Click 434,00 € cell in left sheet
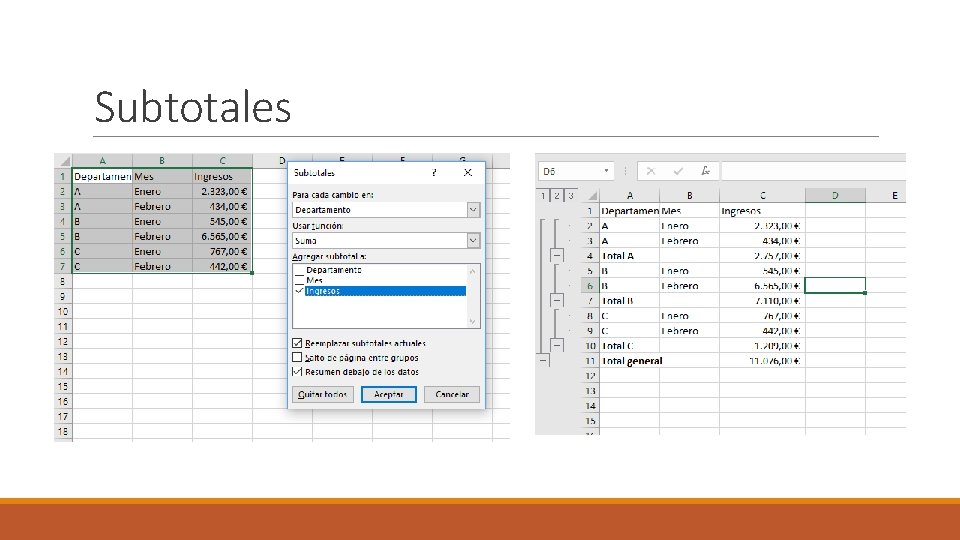Image resolution: width=960 pixels, height=540 pixels. pyautogui.click(x=222, y=206)
